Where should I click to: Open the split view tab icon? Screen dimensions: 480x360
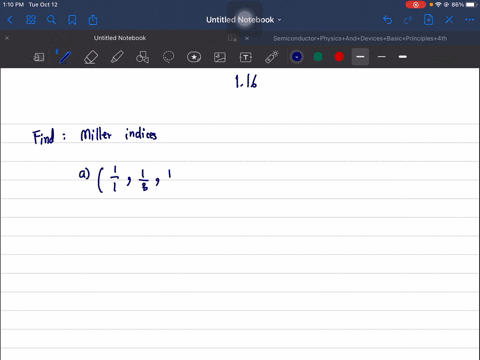tap(232, 38)
